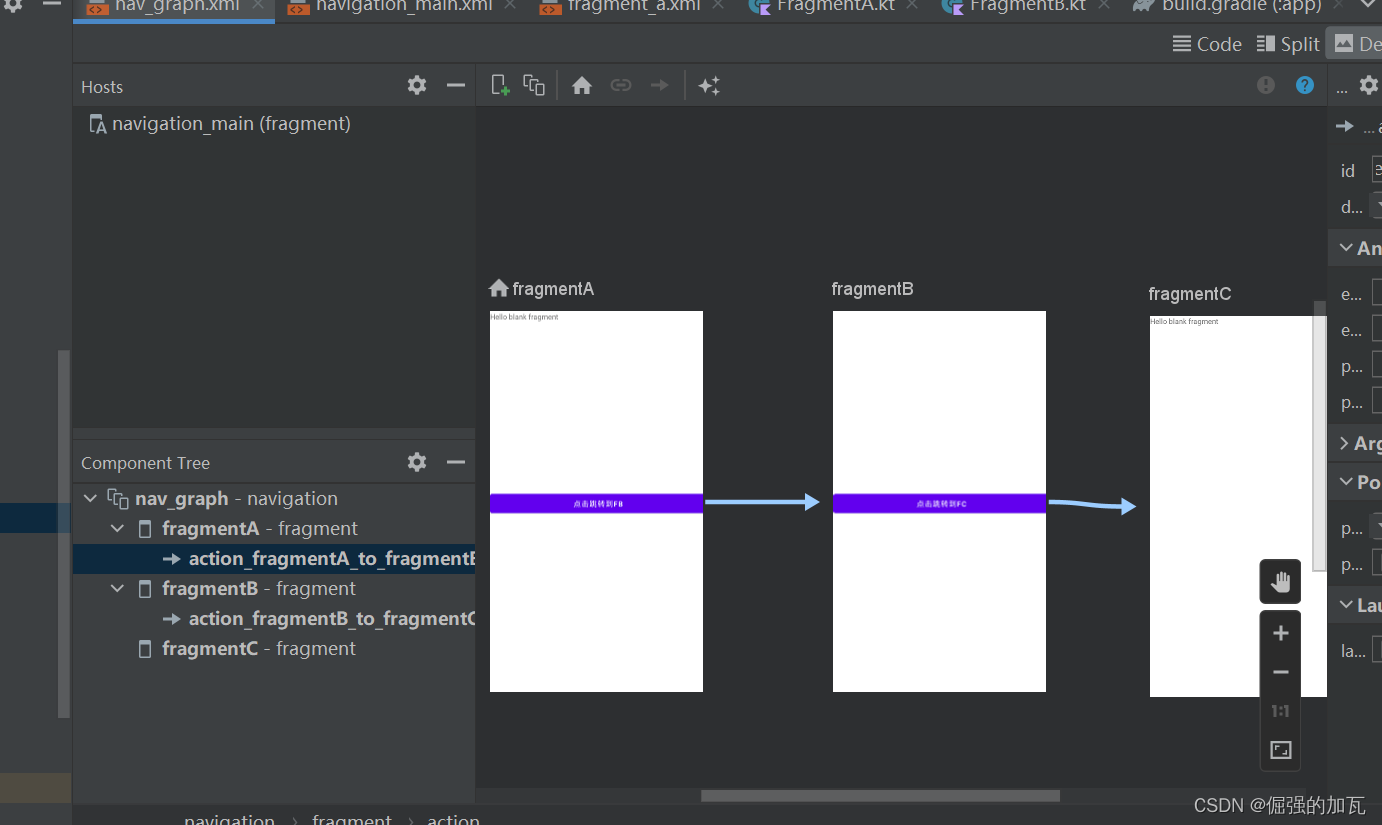Select the action arrow from fragmentB to fragmentC
Viewport: 1382px width, 825px height.
pos(1092,505)
